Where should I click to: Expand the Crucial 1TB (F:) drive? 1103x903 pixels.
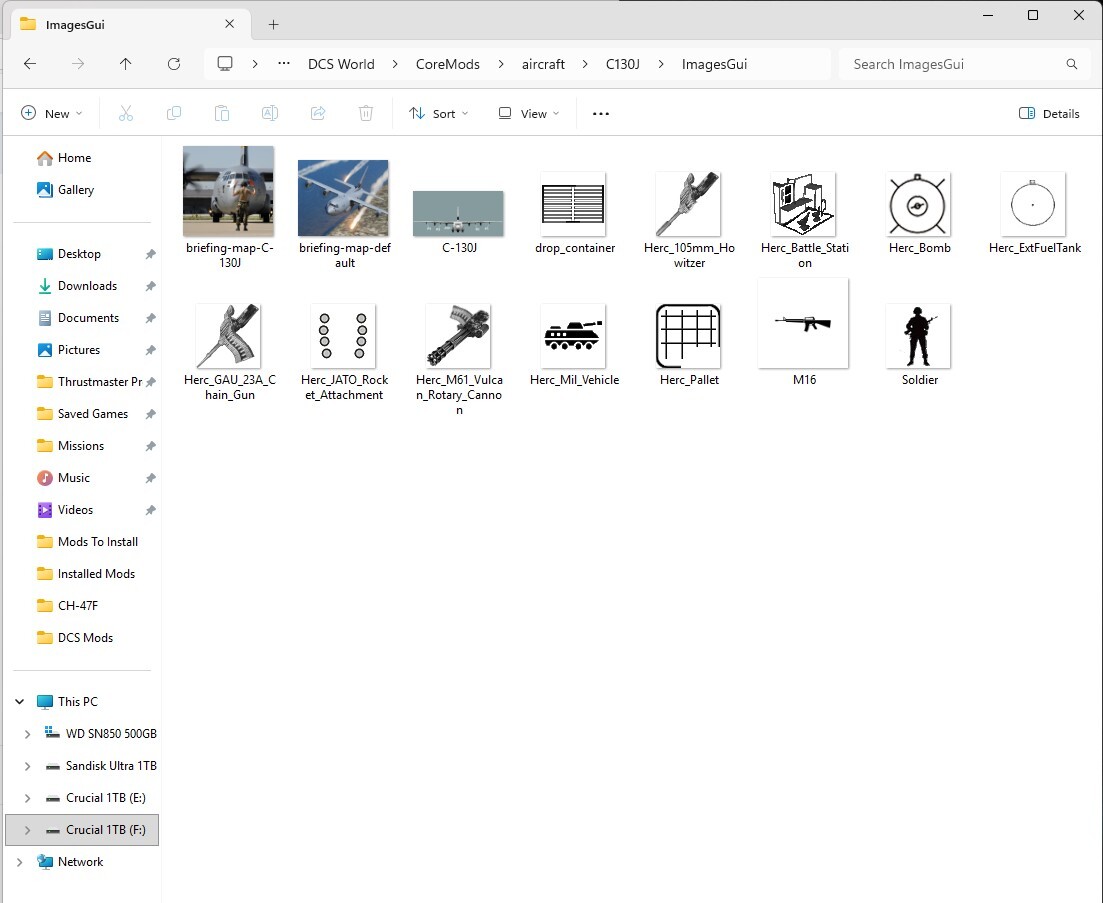pos(27,831)
